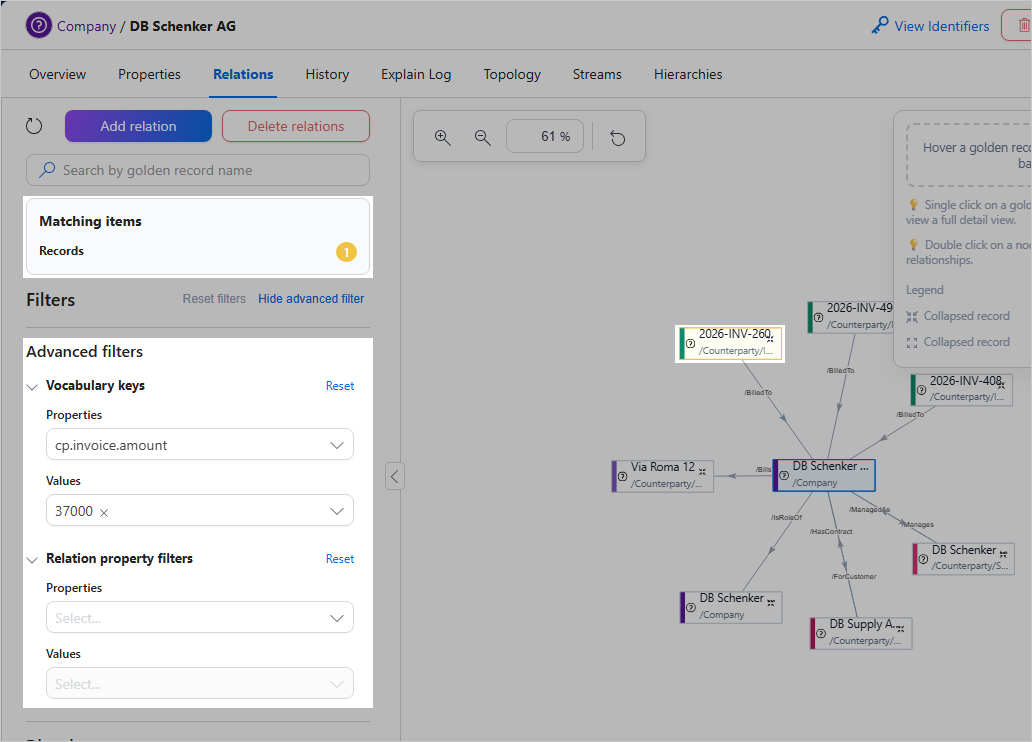Screen dimensions: 1032x742
Task: Click the zoom in magnifier icon
Action: pyautogui.click(x=442, y=137)
